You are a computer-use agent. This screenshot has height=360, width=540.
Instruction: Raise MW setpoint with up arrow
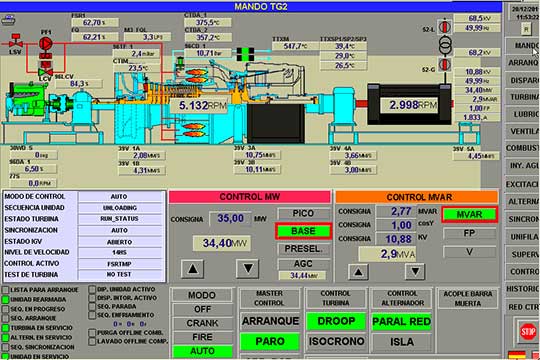click(193, 269)
